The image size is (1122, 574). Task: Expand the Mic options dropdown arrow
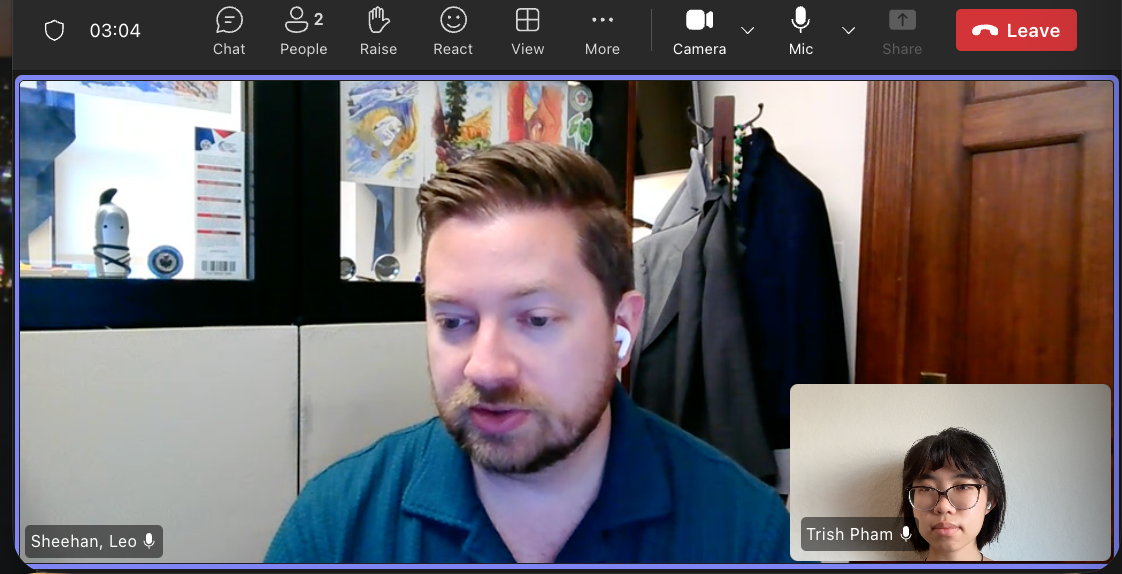click(x=848, y=31)
